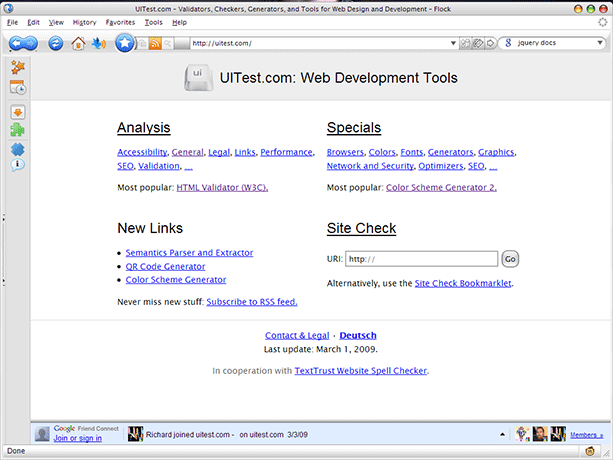Open the search engine selector dropdown
613x460 pixels.
(511, 43)
